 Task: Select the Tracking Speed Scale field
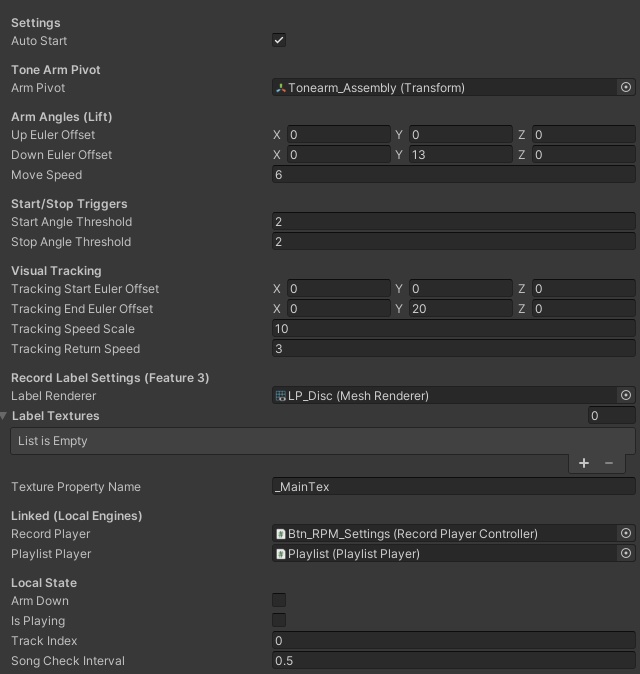(x=453, y=329)
